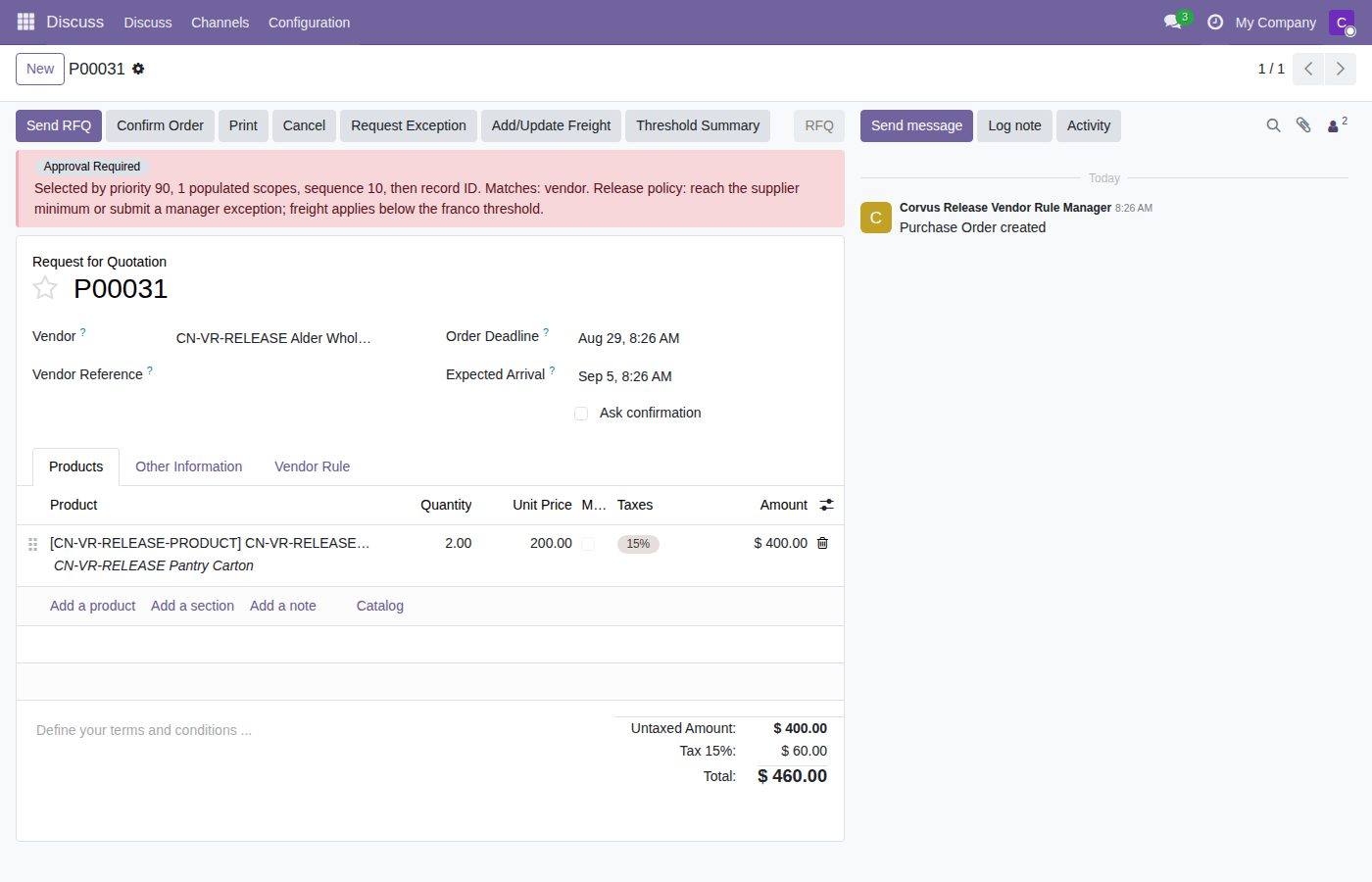Screen dimensions: 1372x882
Task: Open the Threshold Summary
Action: pos(698,125)
